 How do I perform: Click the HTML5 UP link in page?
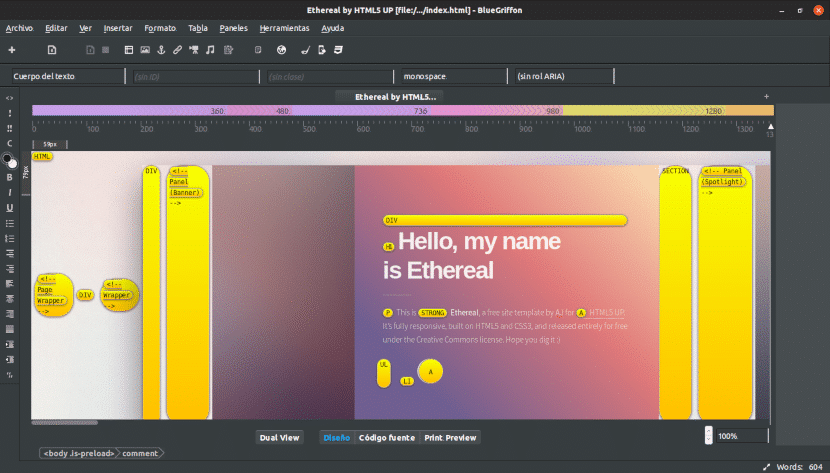(x=607, y=313)
